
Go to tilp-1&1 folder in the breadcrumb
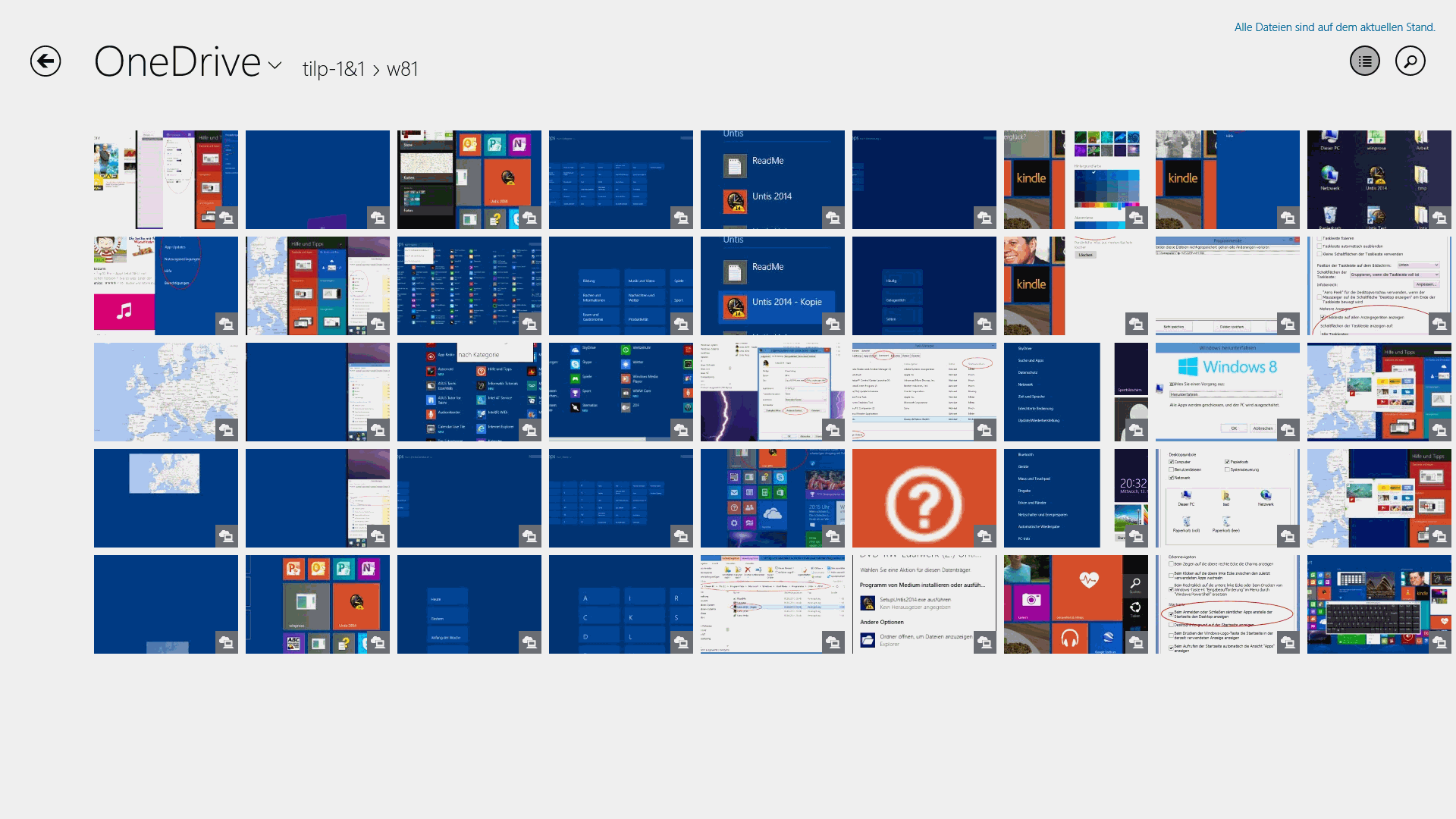334,69
